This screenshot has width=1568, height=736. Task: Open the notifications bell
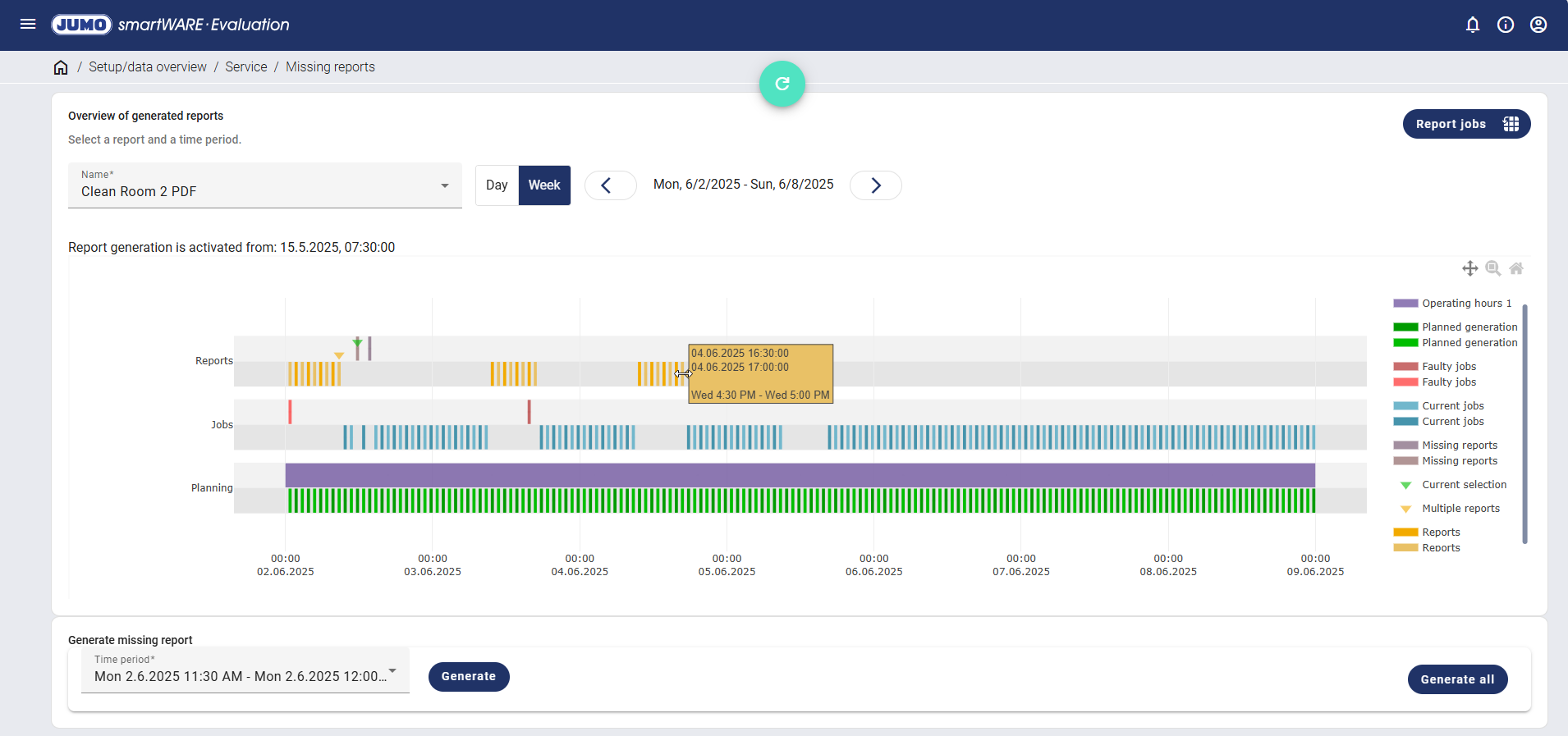click(x=1473, y=25)
